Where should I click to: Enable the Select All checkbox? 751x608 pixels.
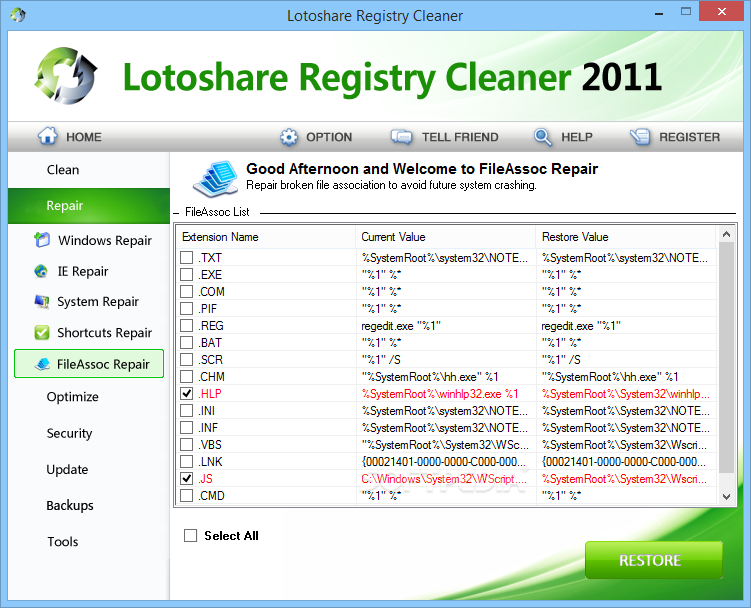(190, 536)
